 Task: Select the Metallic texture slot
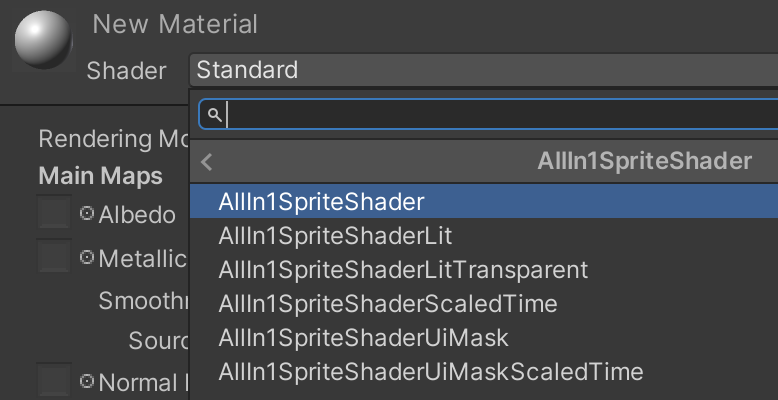pyautogui.click(x=54, y=256)
